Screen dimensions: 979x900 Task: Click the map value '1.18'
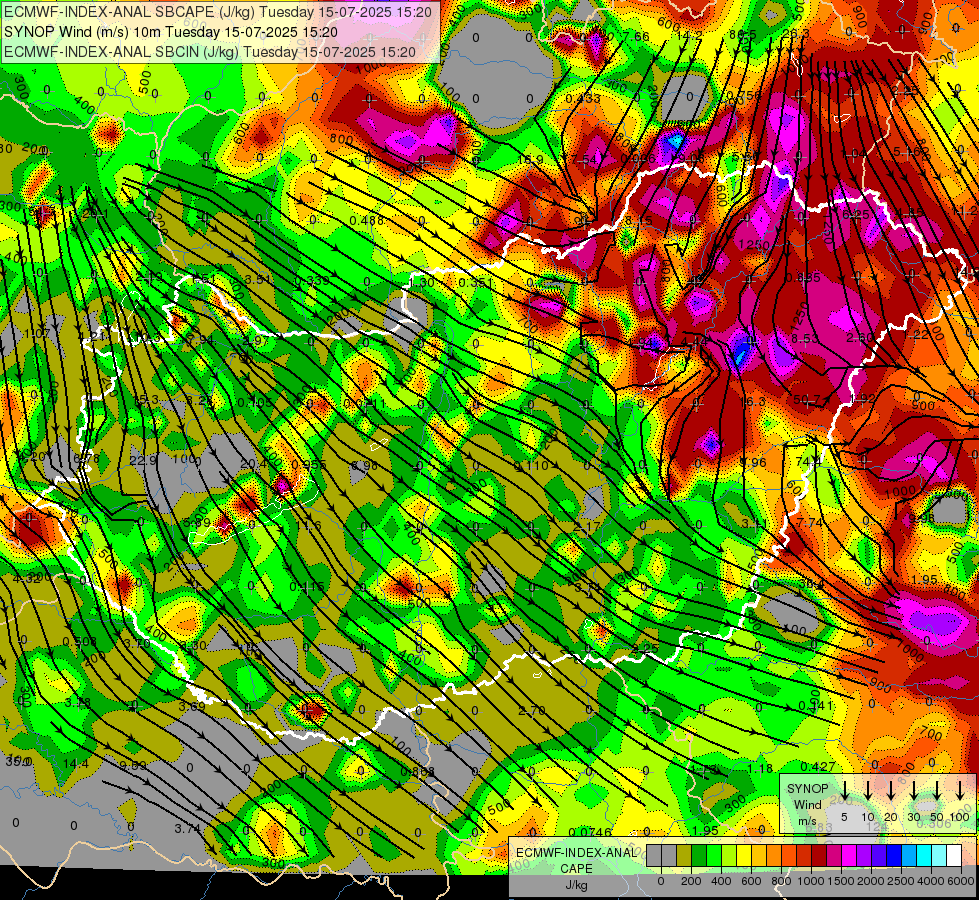(760, 768)
